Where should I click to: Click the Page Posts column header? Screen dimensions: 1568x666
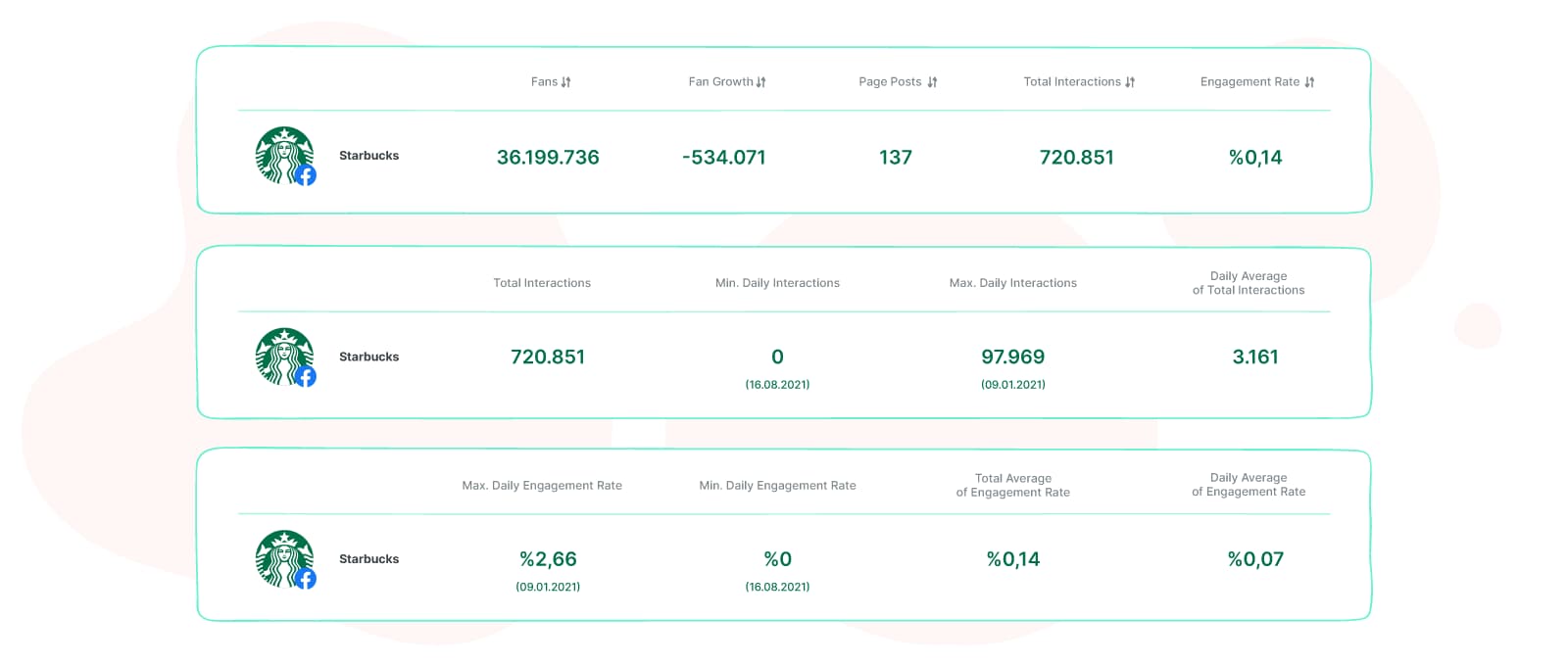point(890,82)
